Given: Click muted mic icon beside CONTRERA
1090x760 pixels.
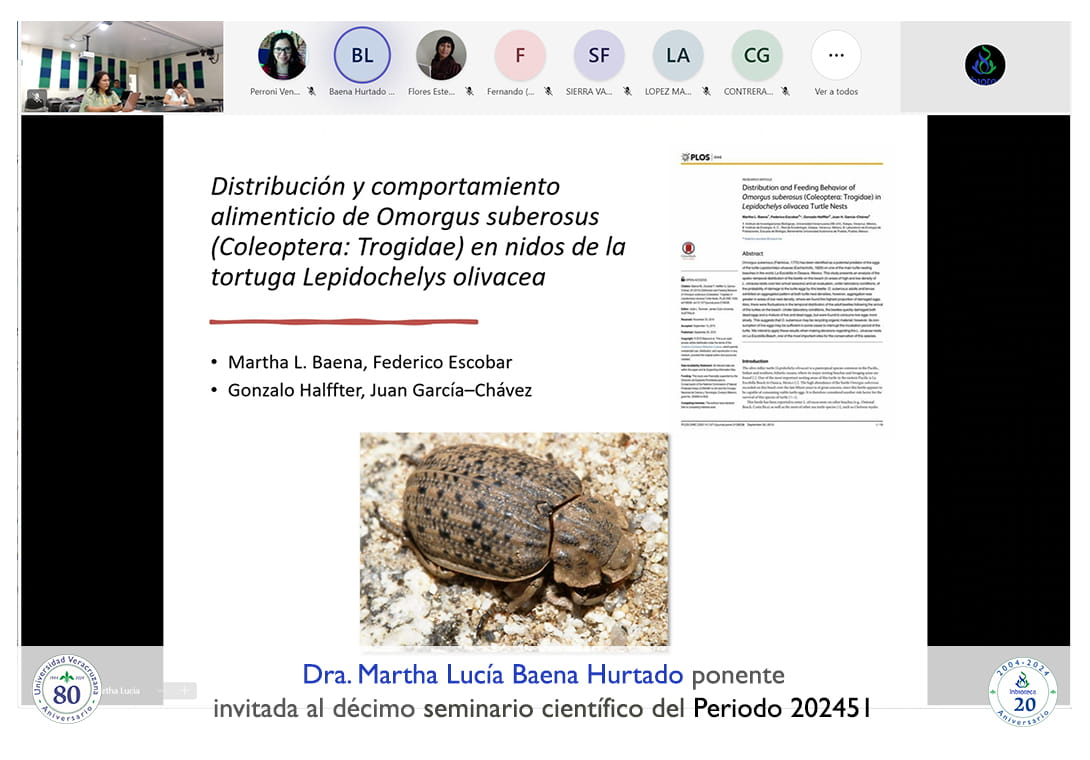Looking at the screenshot, I should 784,92.
